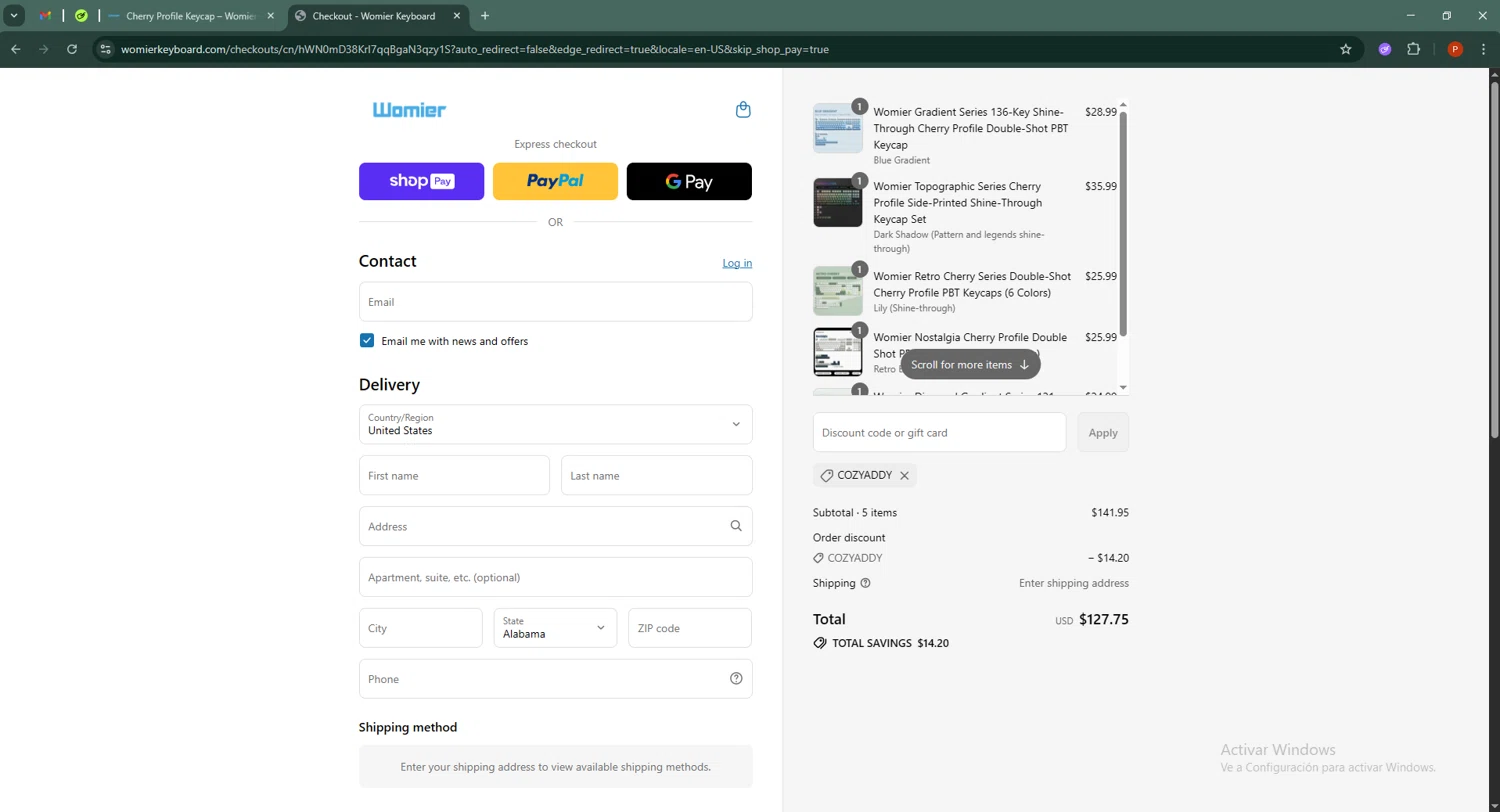This screenshot has height=812, width=1500.
Task: Click the Subtotal · 5 items text
Action: pos(855,513)
